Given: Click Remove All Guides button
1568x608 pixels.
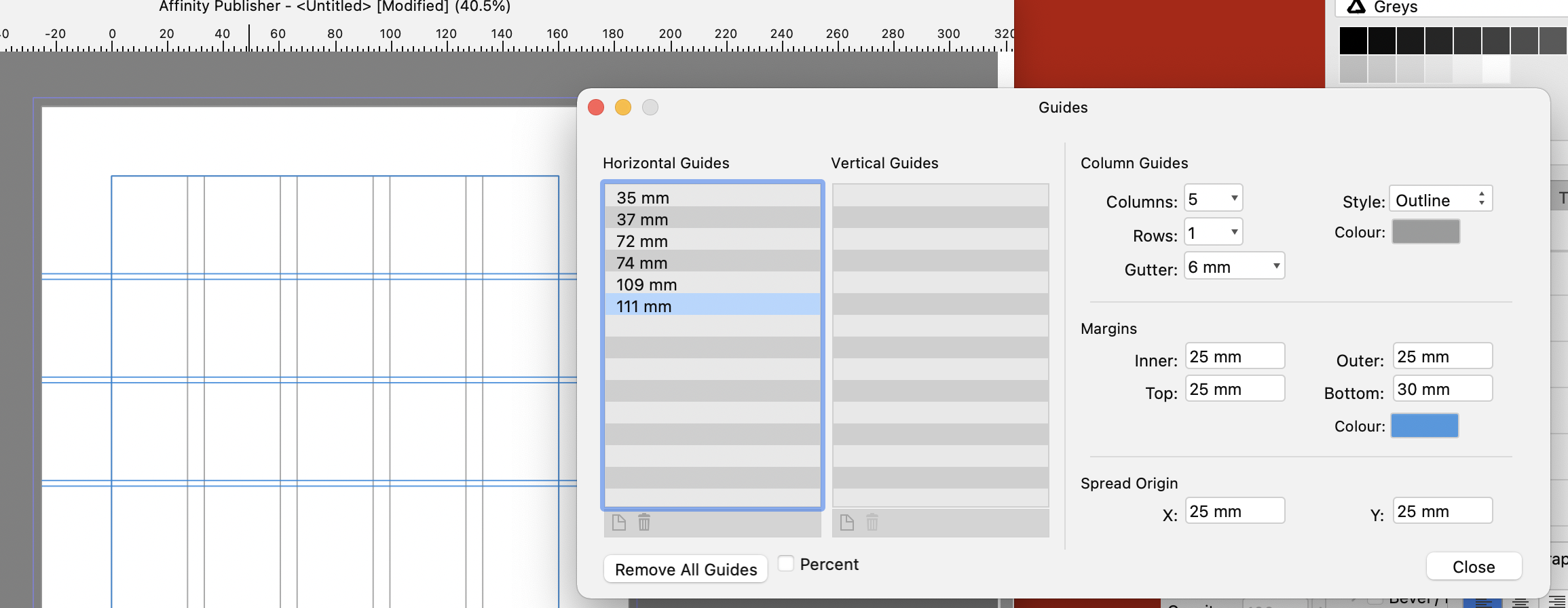Looking at the screenshot, I should click(x=686, y=569).
